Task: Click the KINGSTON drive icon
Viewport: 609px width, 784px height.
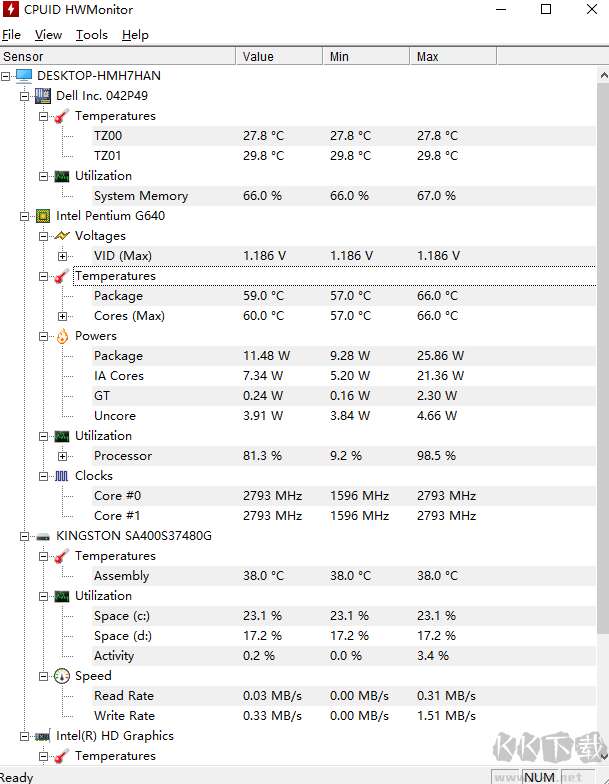Action: 43,536
